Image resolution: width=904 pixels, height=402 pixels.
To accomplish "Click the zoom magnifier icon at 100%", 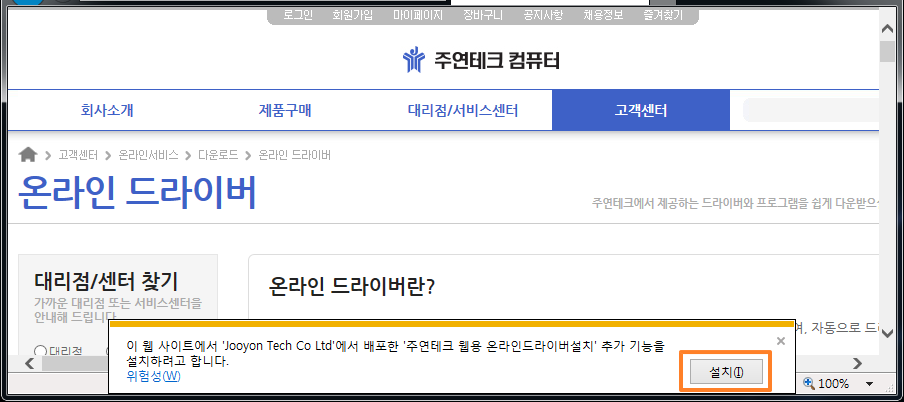I will pos(809,383).
